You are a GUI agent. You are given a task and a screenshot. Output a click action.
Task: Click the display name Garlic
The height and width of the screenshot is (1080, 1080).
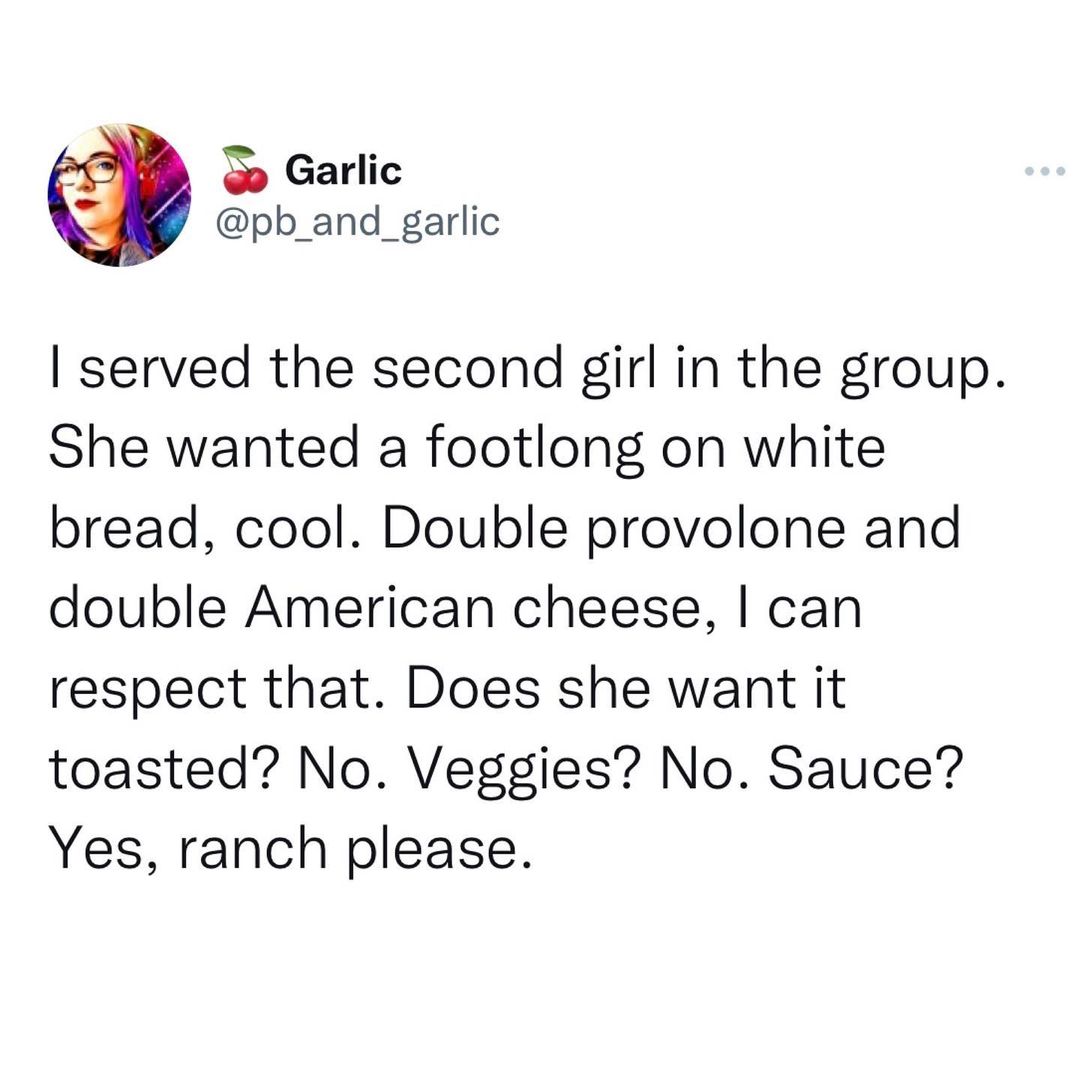coord(343,170)
